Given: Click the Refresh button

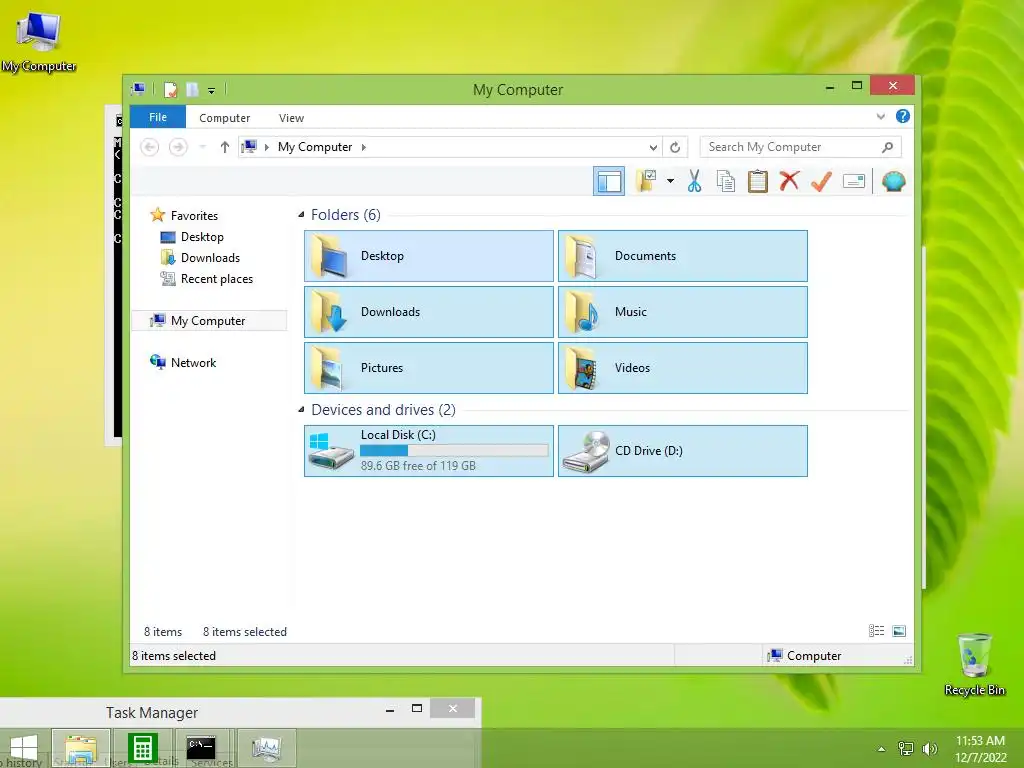Looking at the screenshot, I should click(675, 147).
